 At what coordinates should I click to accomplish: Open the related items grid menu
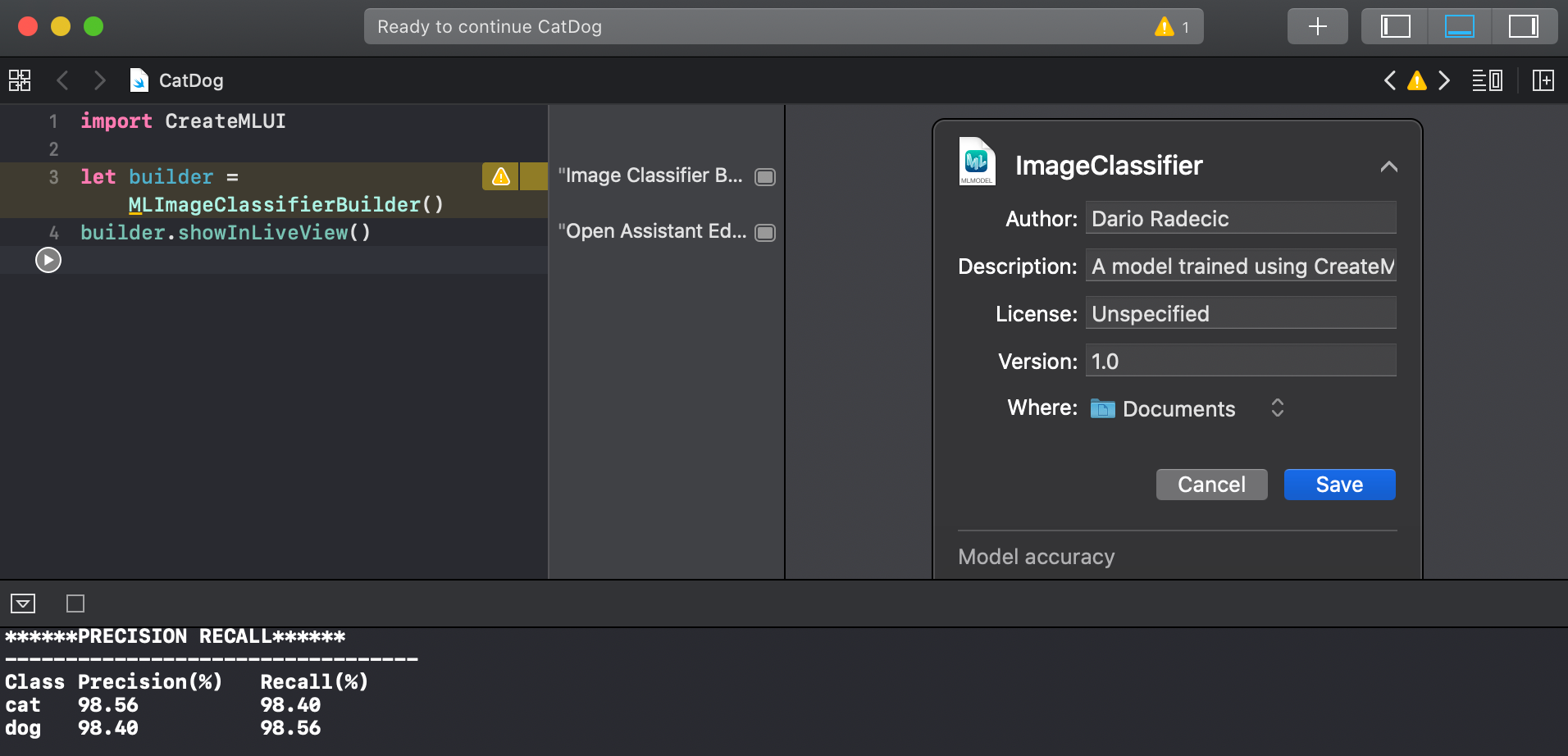20,80
